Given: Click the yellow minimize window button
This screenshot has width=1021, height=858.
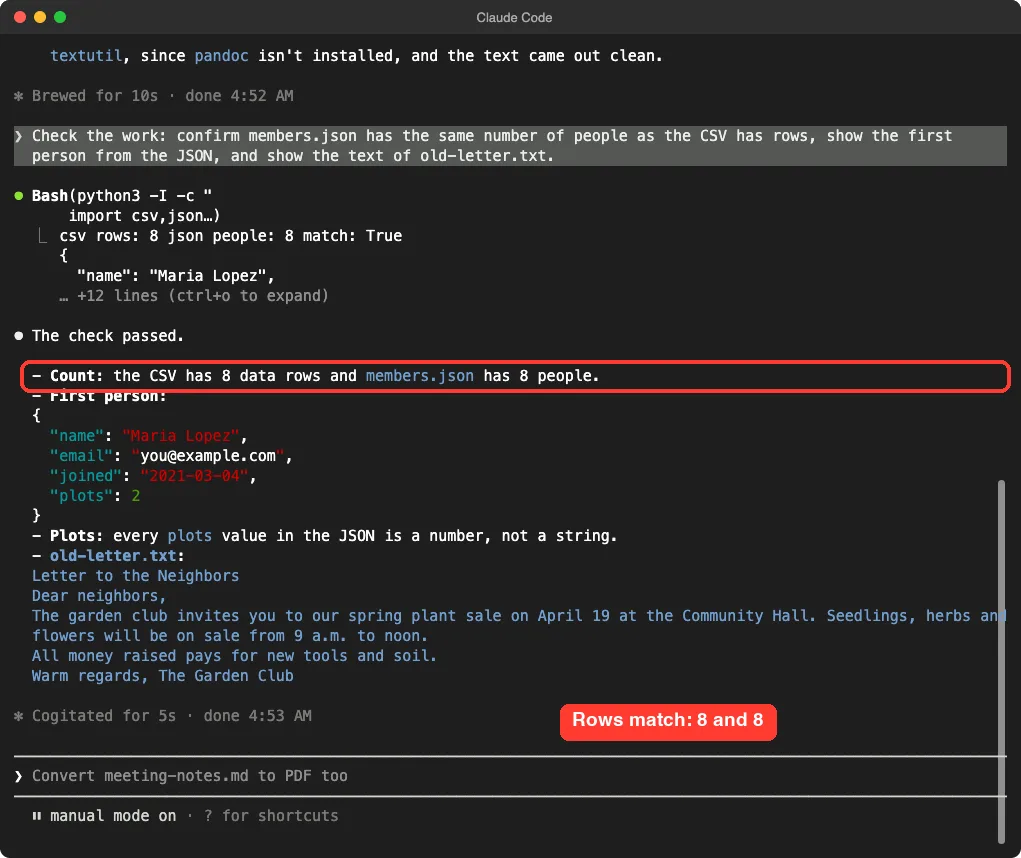Looking at the screenshot, I should point(40,17).
